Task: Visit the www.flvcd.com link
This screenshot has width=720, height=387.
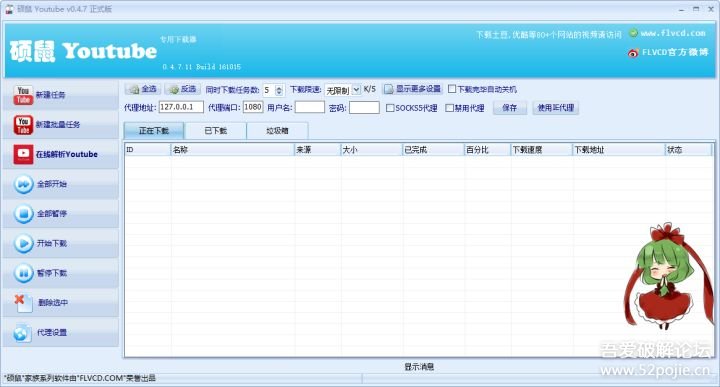Action: (x=673, y=33)
